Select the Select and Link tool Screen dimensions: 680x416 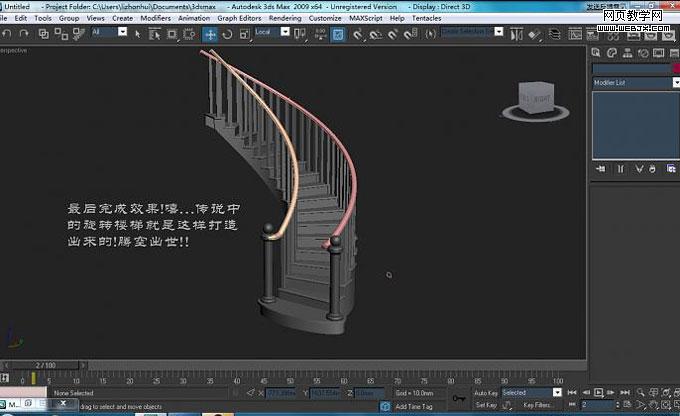pos(43,33)
